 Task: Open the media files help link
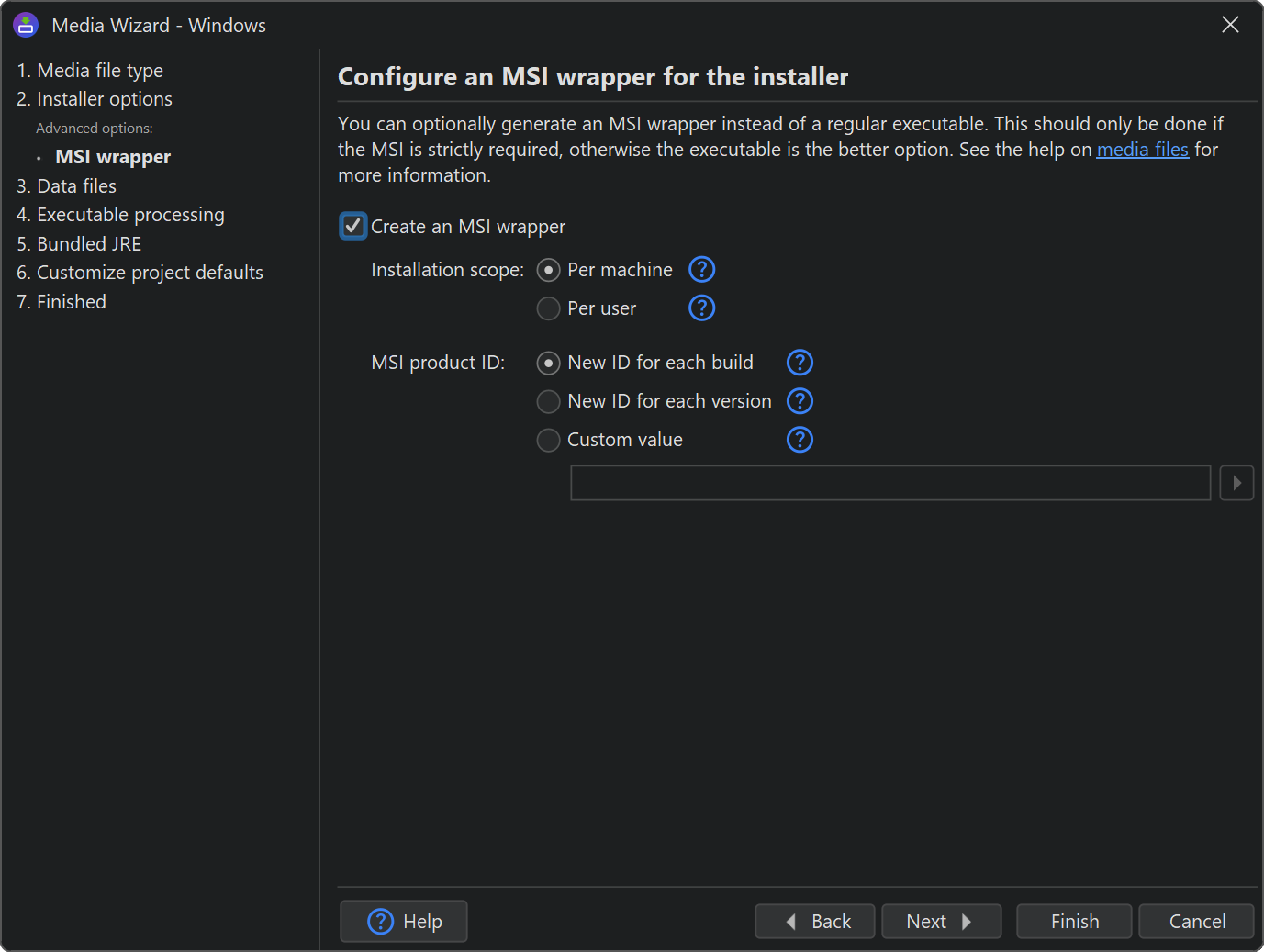tap(1142, 150)
